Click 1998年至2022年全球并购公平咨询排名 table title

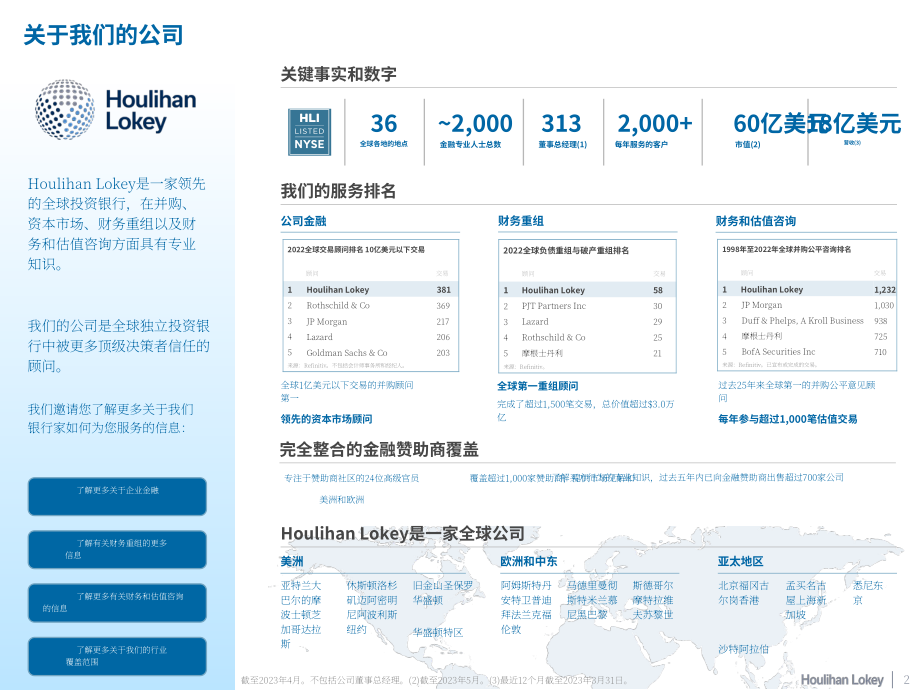[x=786, y=249]
